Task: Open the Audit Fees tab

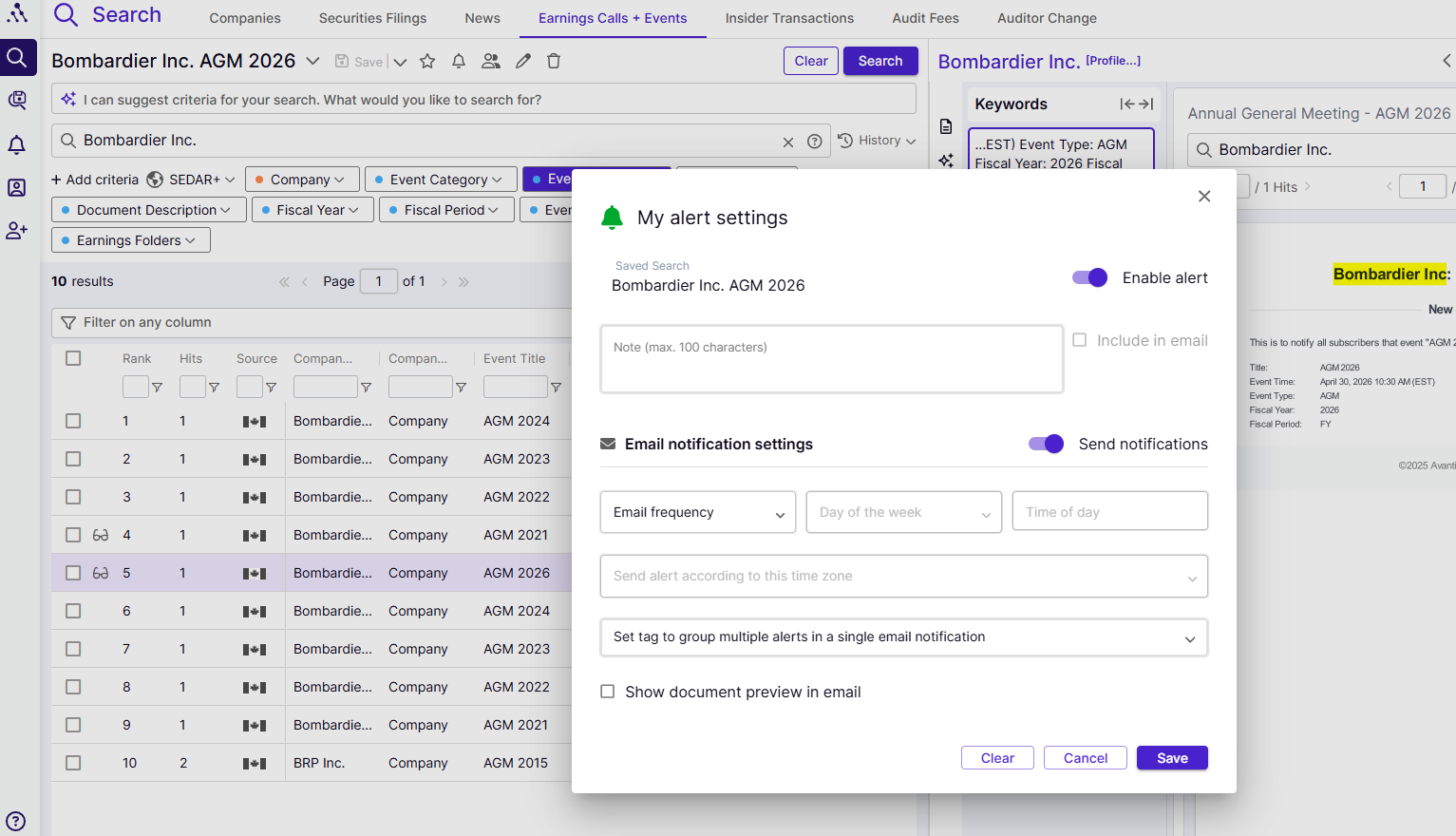Action: [925, 18]
